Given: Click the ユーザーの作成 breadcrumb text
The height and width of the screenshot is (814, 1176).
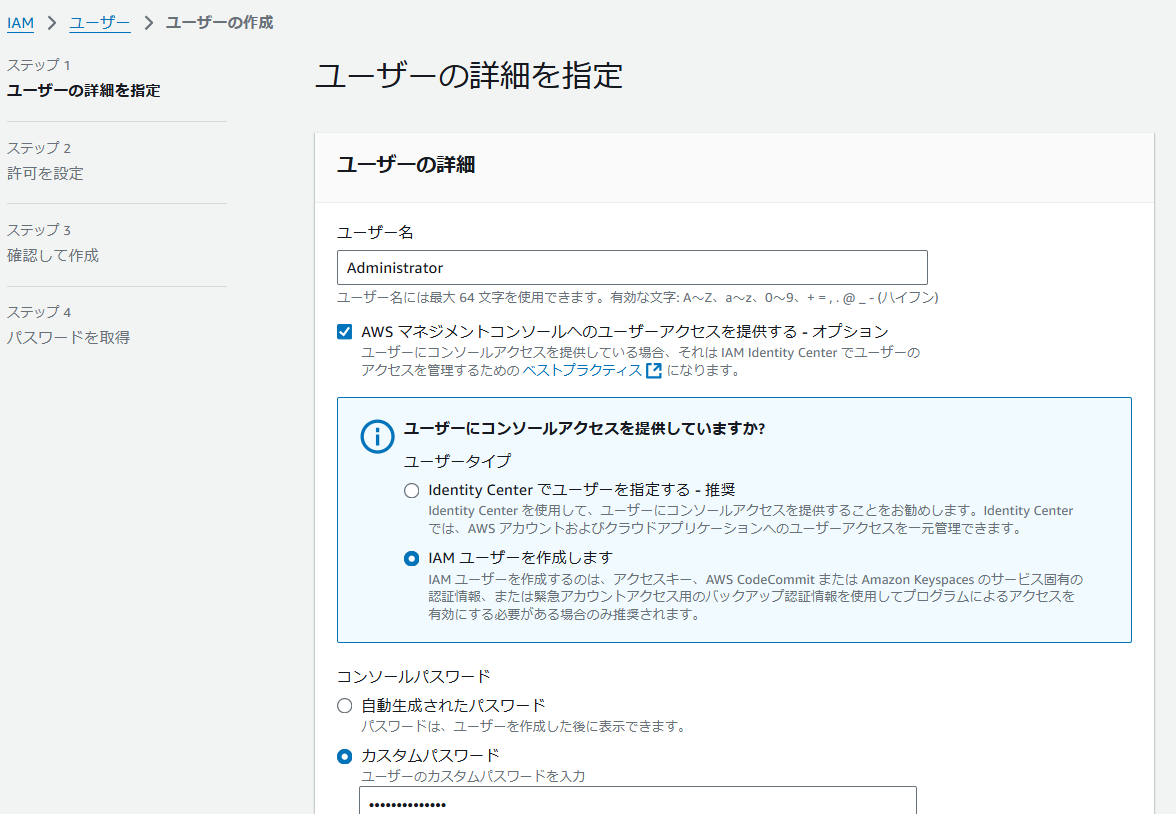Looking at the screenshot, I should 219,23.
